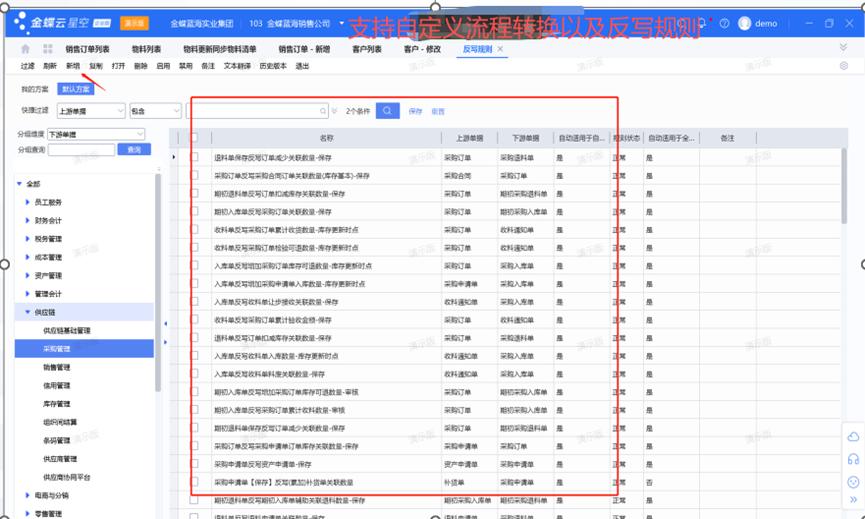Open the smiley feedback icon
This screenshot has width=865, height=519.
[x=853, y=482]
